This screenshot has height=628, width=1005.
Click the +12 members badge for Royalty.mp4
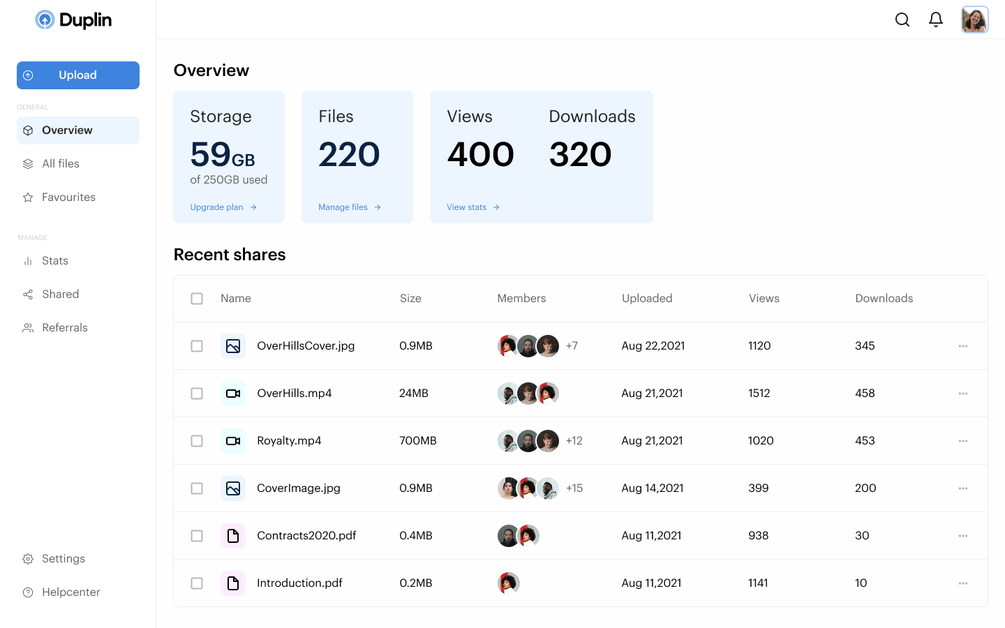(x=574, y=441)
